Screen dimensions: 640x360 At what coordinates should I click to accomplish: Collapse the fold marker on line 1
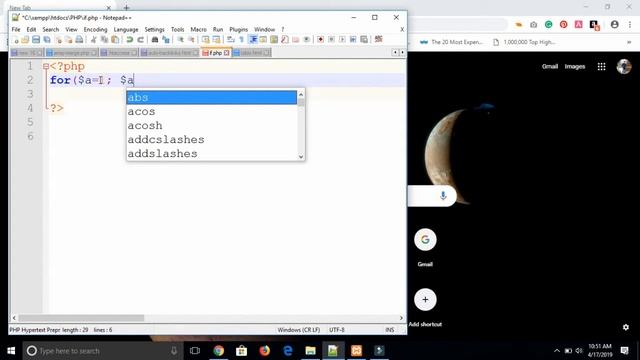tap(46, 66)
